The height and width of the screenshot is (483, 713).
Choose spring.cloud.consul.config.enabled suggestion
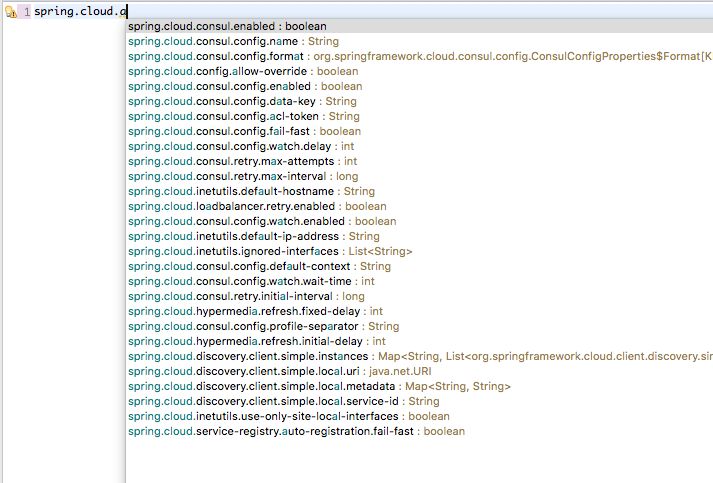[x=419, y=86]
